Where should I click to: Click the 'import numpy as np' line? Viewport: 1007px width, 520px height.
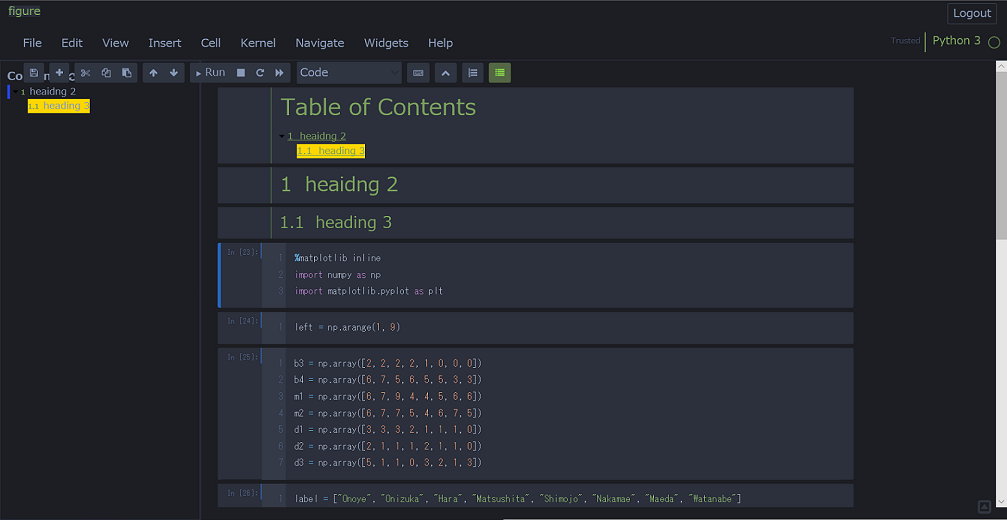pos(338,275)
